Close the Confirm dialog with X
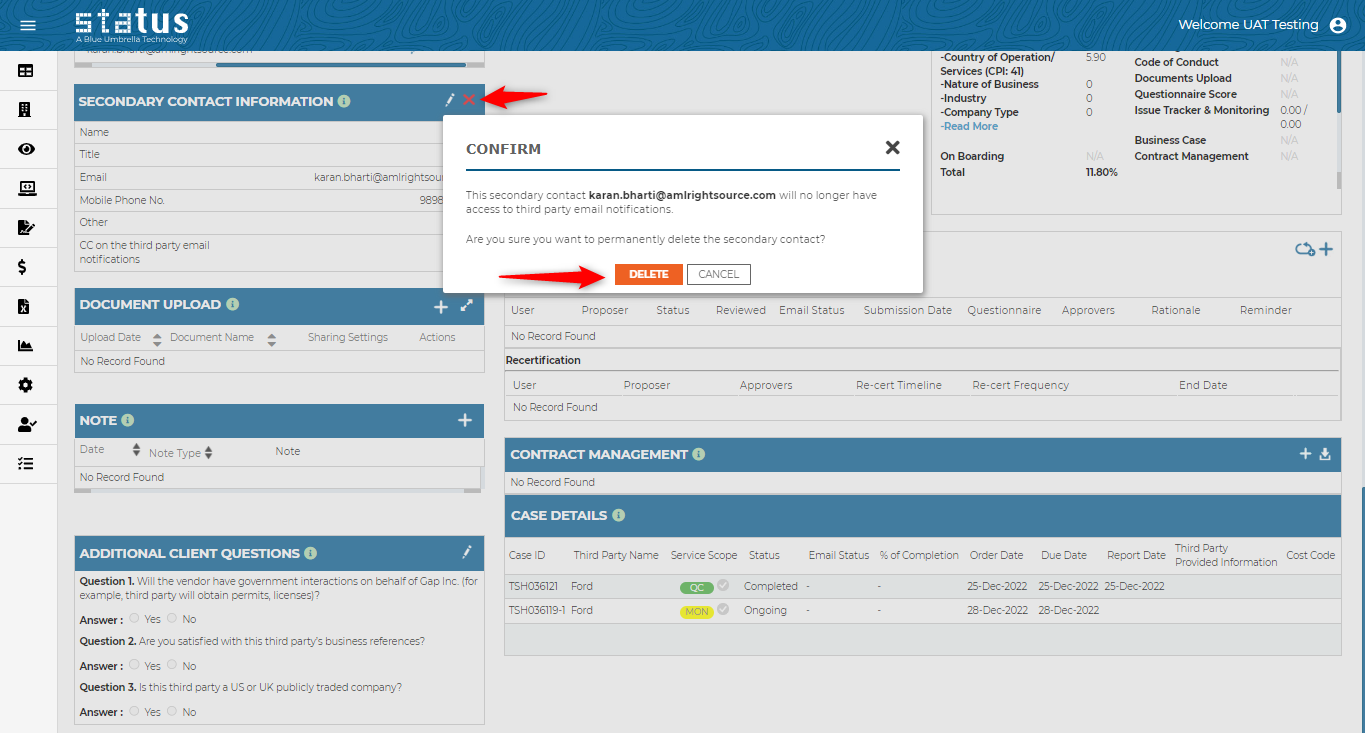This screenshot has width=1365, height=733. pos(892,148)
